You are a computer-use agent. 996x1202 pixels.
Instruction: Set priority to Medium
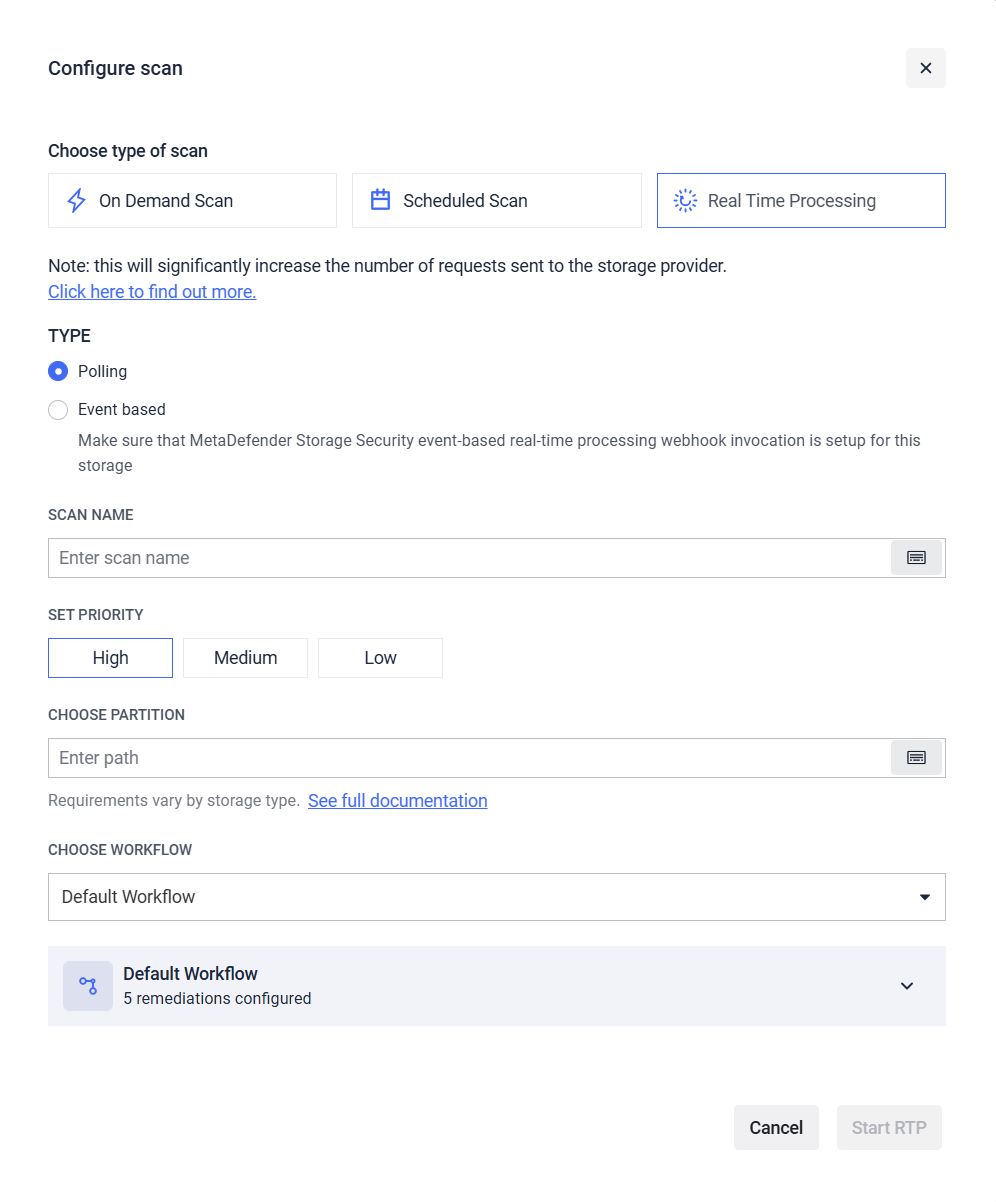click(x=245, y=658)
